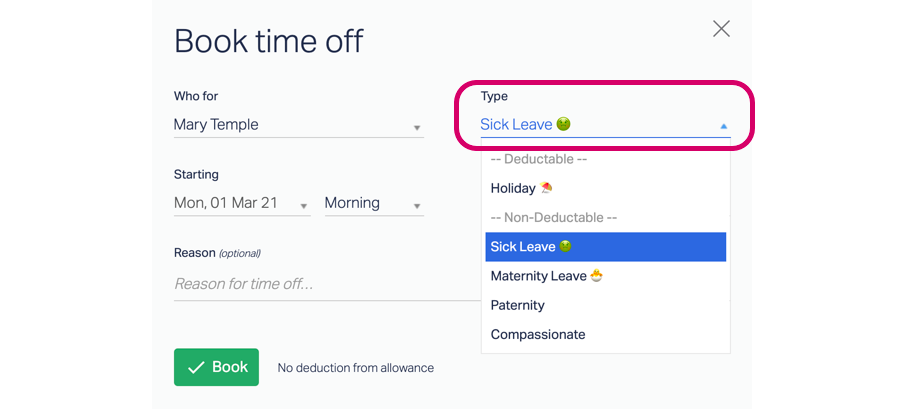Select Holiday from the type list
The image size is (904, 409).
tap(605, 188)
